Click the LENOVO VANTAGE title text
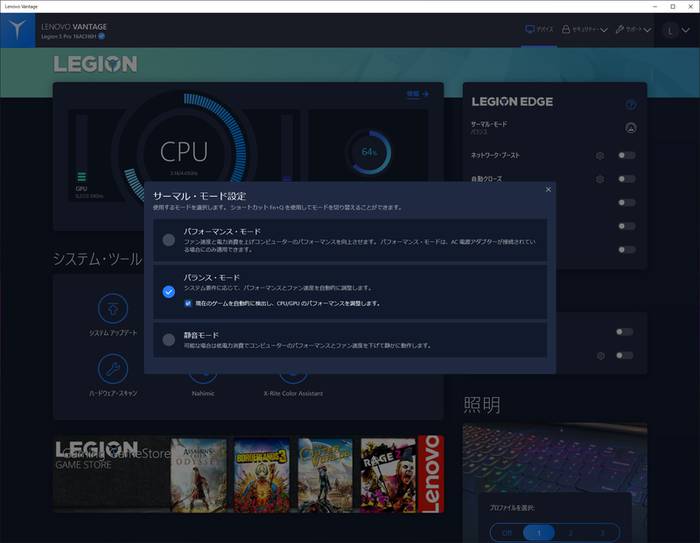 [x=74, y=27]
